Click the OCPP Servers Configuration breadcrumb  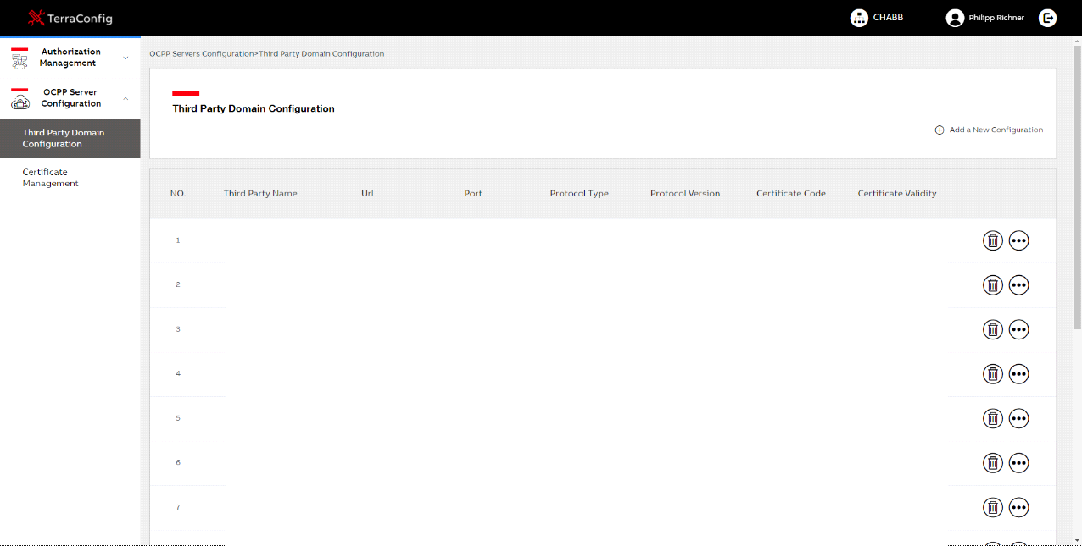point(201,54)
